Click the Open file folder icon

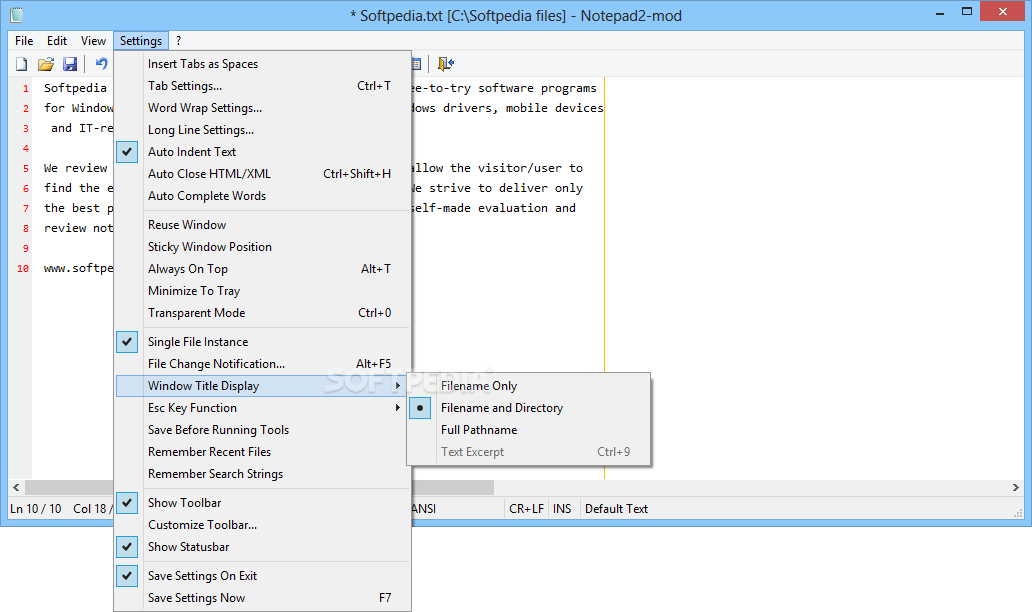click(x=45, y=64)
